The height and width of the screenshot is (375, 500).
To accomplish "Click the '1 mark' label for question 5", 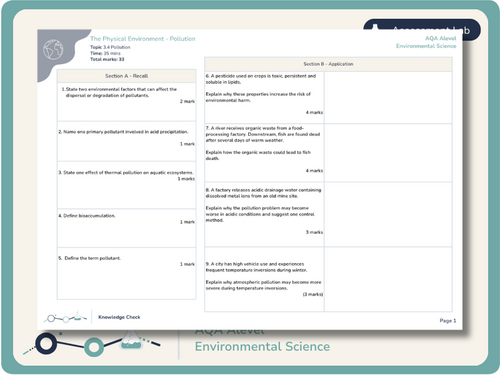I will (x=187, y=264).
